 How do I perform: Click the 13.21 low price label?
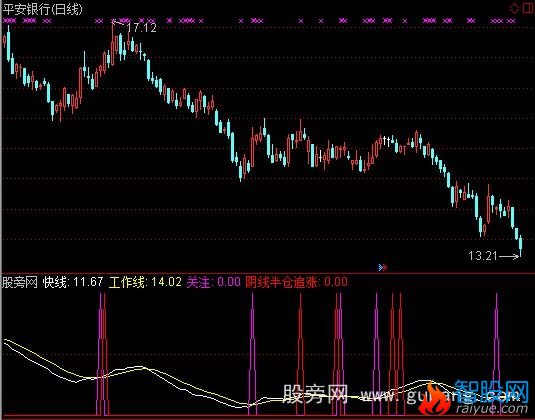click(483, 256)
